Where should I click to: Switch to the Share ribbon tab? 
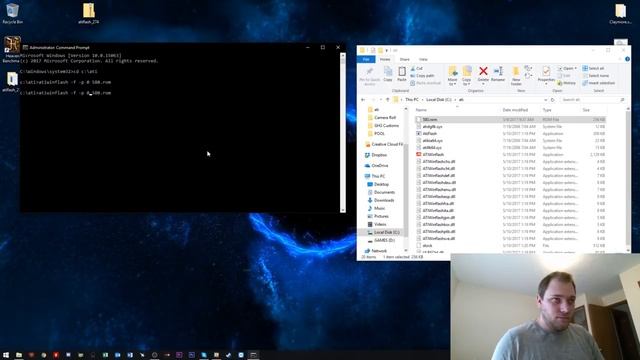(404, 59)
